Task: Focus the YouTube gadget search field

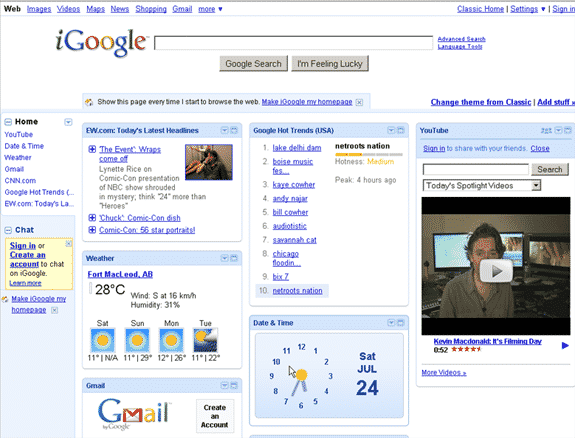Action: 476,169
